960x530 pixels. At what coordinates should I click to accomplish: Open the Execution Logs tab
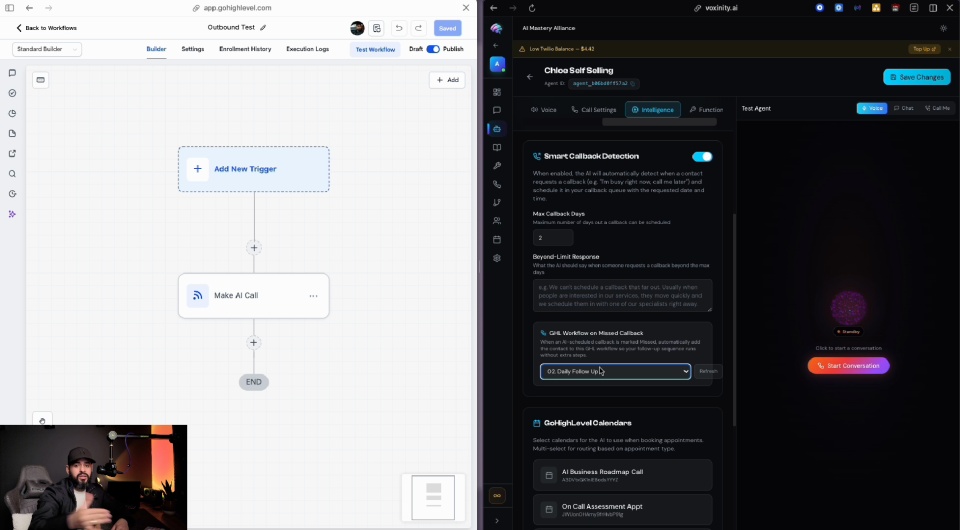point(307,49)
